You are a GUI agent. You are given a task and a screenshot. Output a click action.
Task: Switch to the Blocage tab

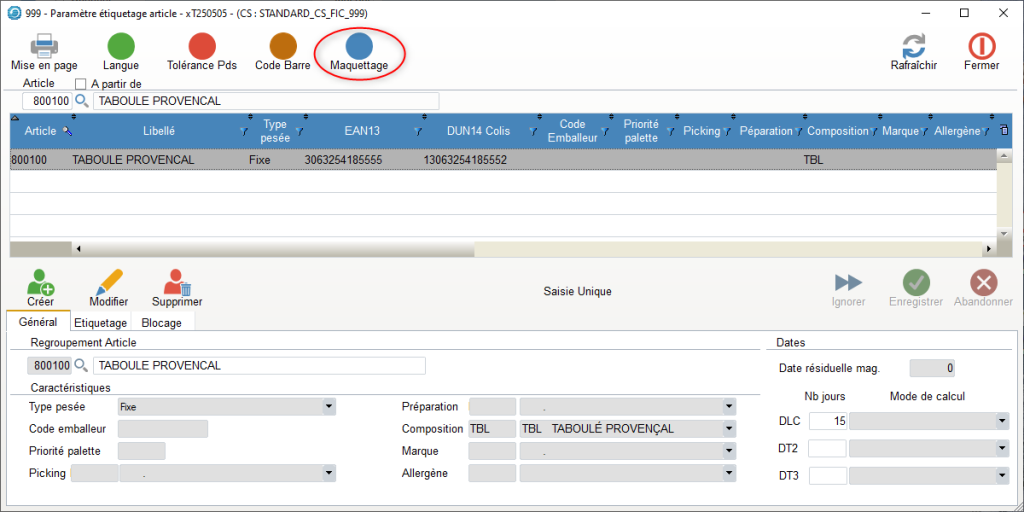pos(161,323)
